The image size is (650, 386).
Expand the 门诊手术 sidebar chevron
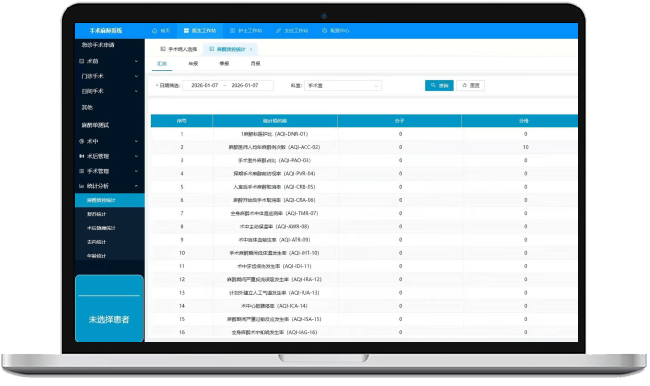pos(136,76)
